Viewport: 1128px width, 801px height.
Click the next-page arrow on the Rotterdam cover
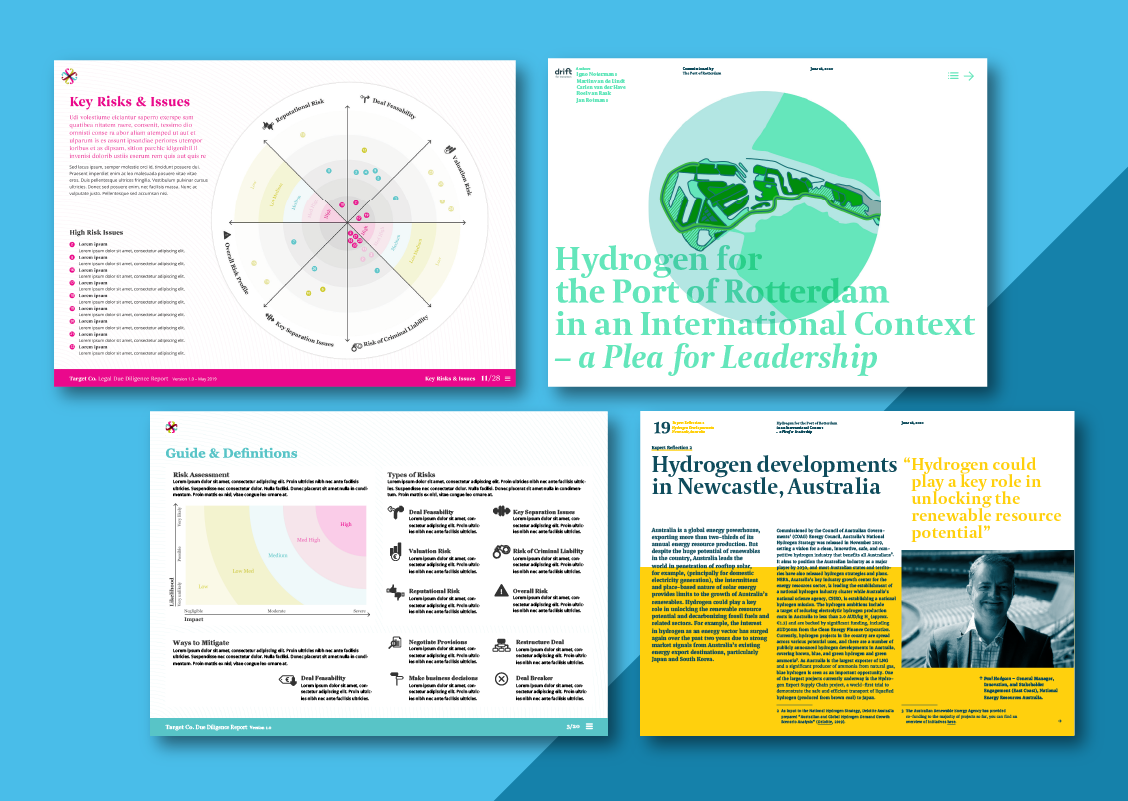969,76
